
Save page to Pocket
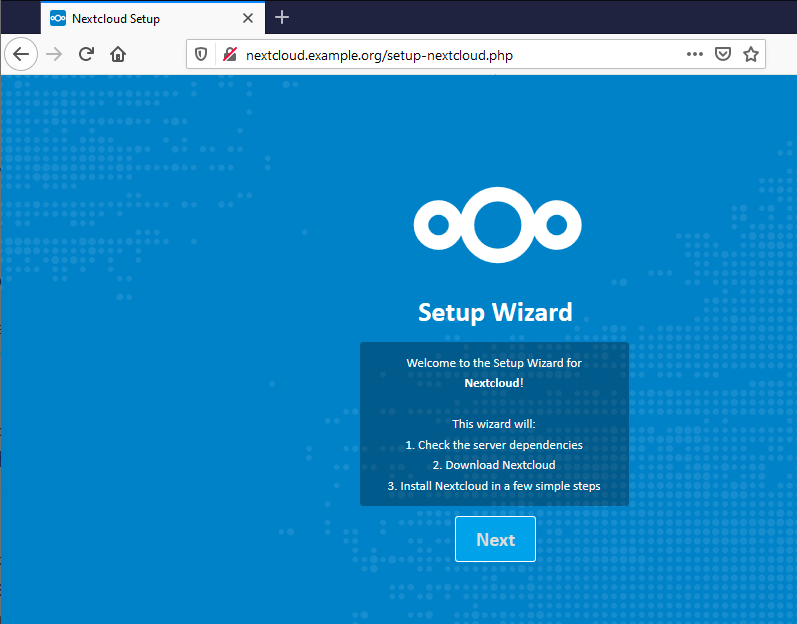(x=723, y=54)
